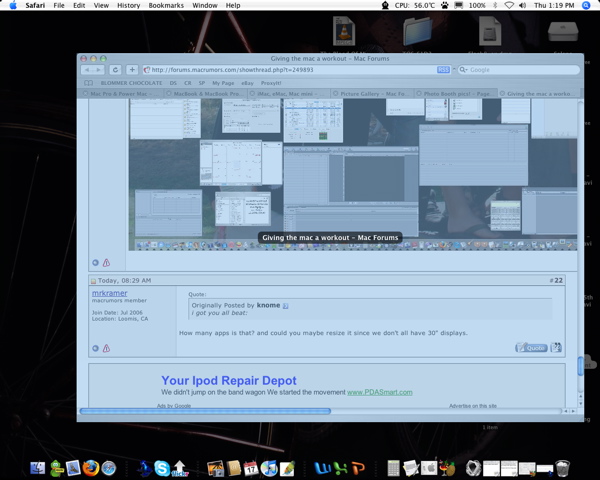Switch to 'Photo Booth pics!' tab
Image resolution: width=600 pixels, height=480 pixels.
[456, 93]
